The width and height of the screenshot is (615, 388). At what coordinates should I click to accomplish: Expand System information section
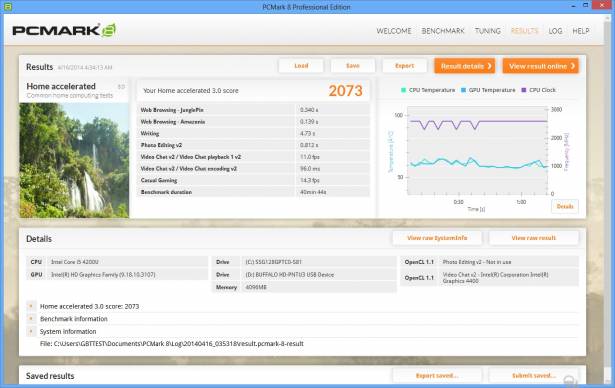coord(31,331)
